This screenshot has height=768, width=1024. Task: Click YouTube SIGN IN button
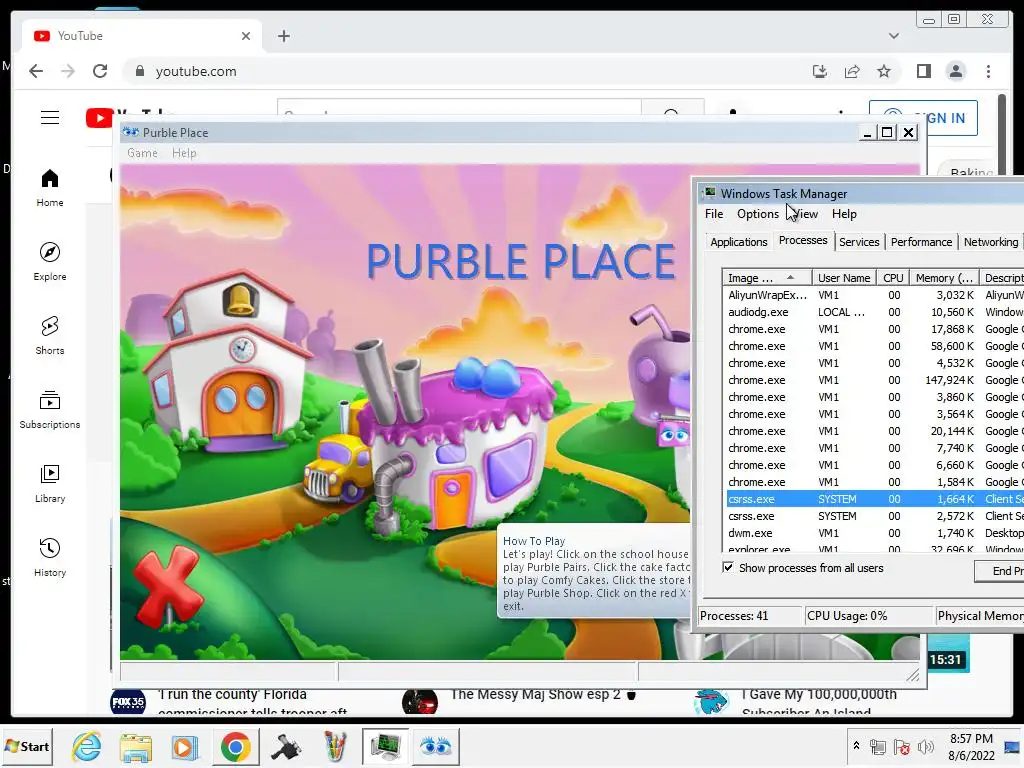951,118
